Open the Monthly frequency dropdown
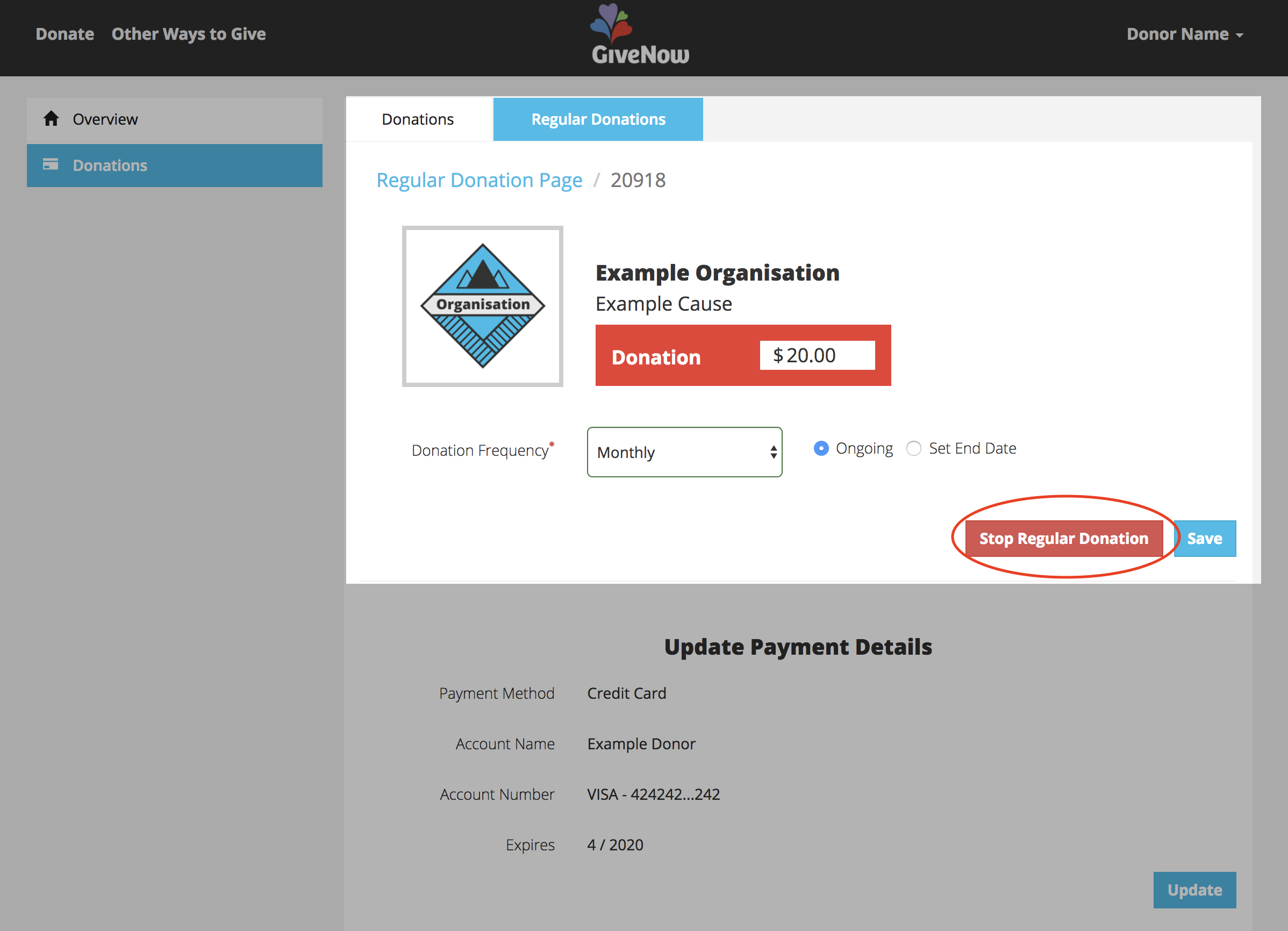 tap(684, 452)
